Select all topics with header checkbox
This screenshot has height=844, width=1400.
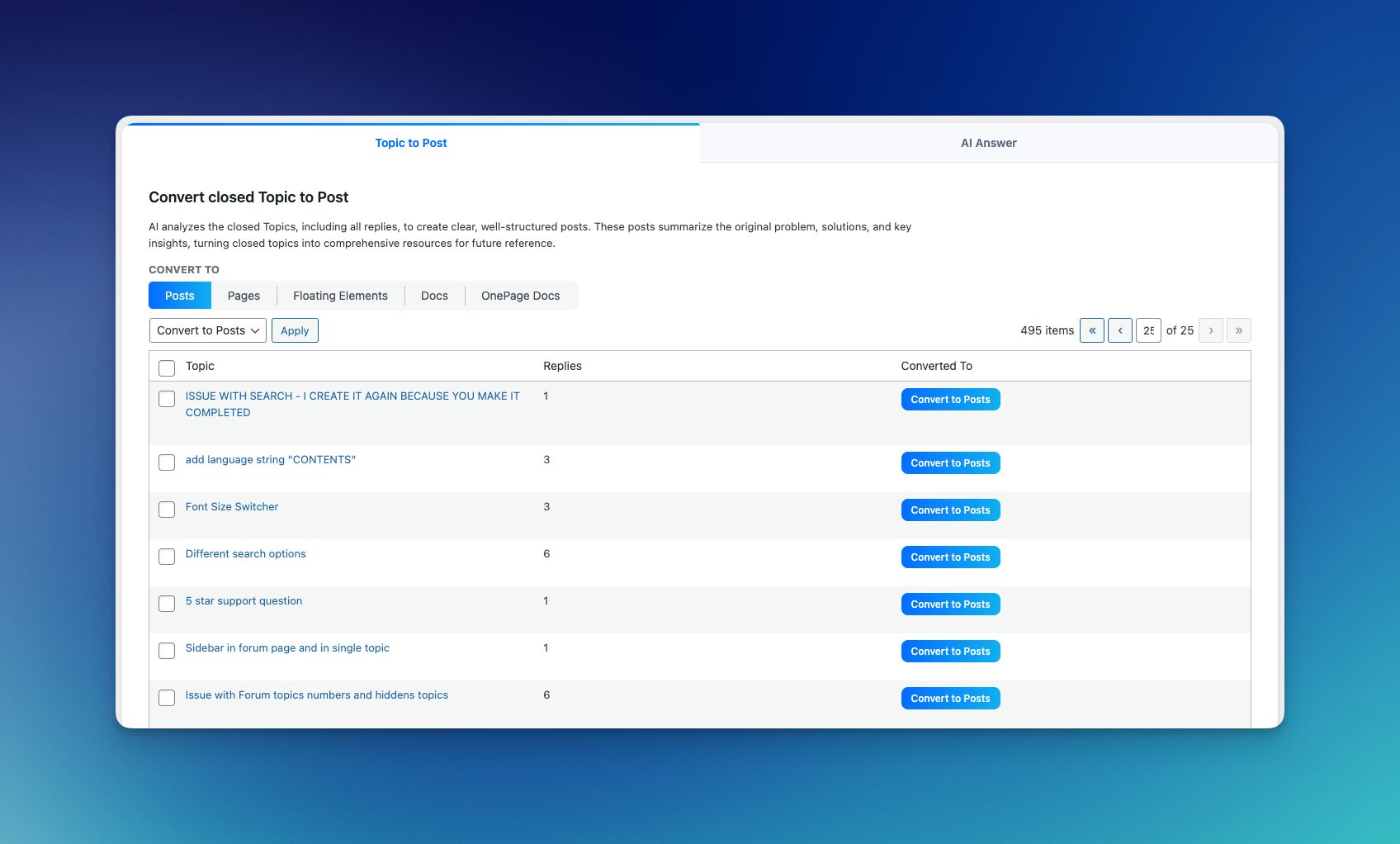pyautogui.click(x=167, y=367)
